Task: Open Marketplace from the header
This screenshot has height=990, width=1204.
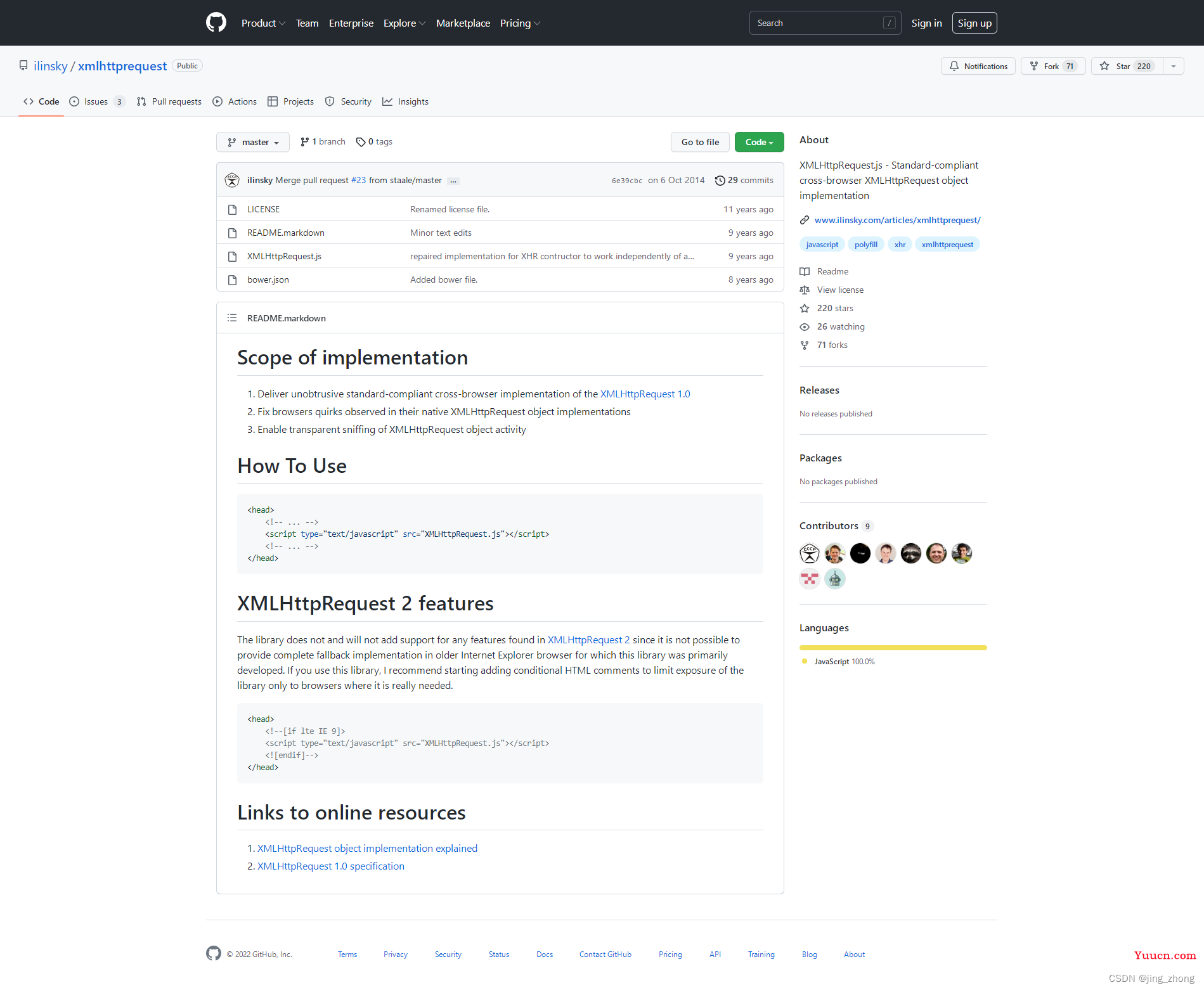Action: (x=463, y=23)
